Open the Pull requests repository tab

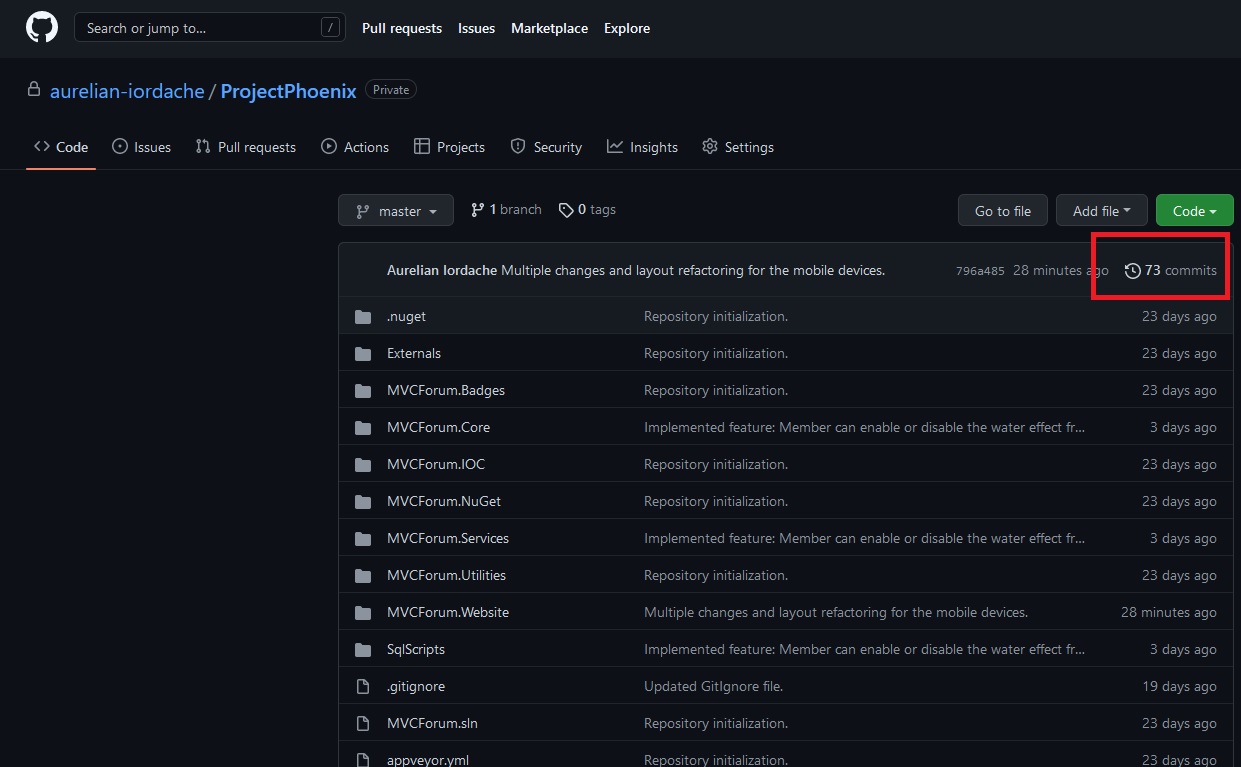246,147
